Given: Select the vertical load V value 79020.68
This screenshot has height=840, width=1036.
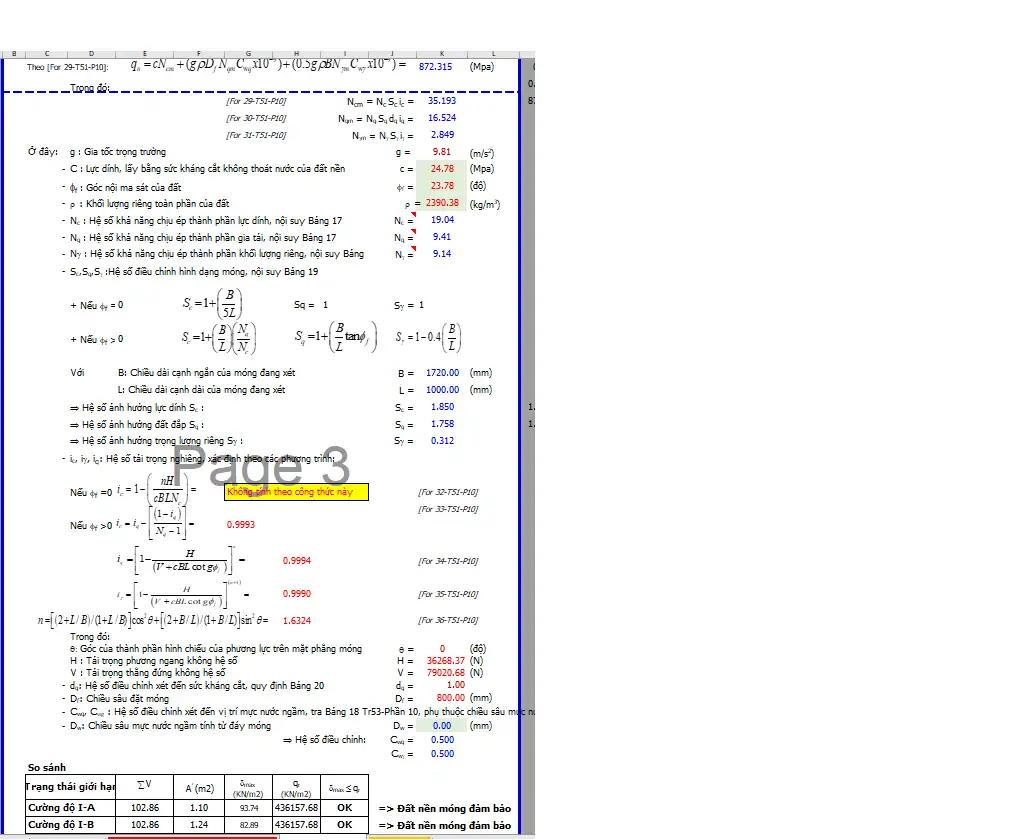Looking at the screenshot, I should pos(445,673).
